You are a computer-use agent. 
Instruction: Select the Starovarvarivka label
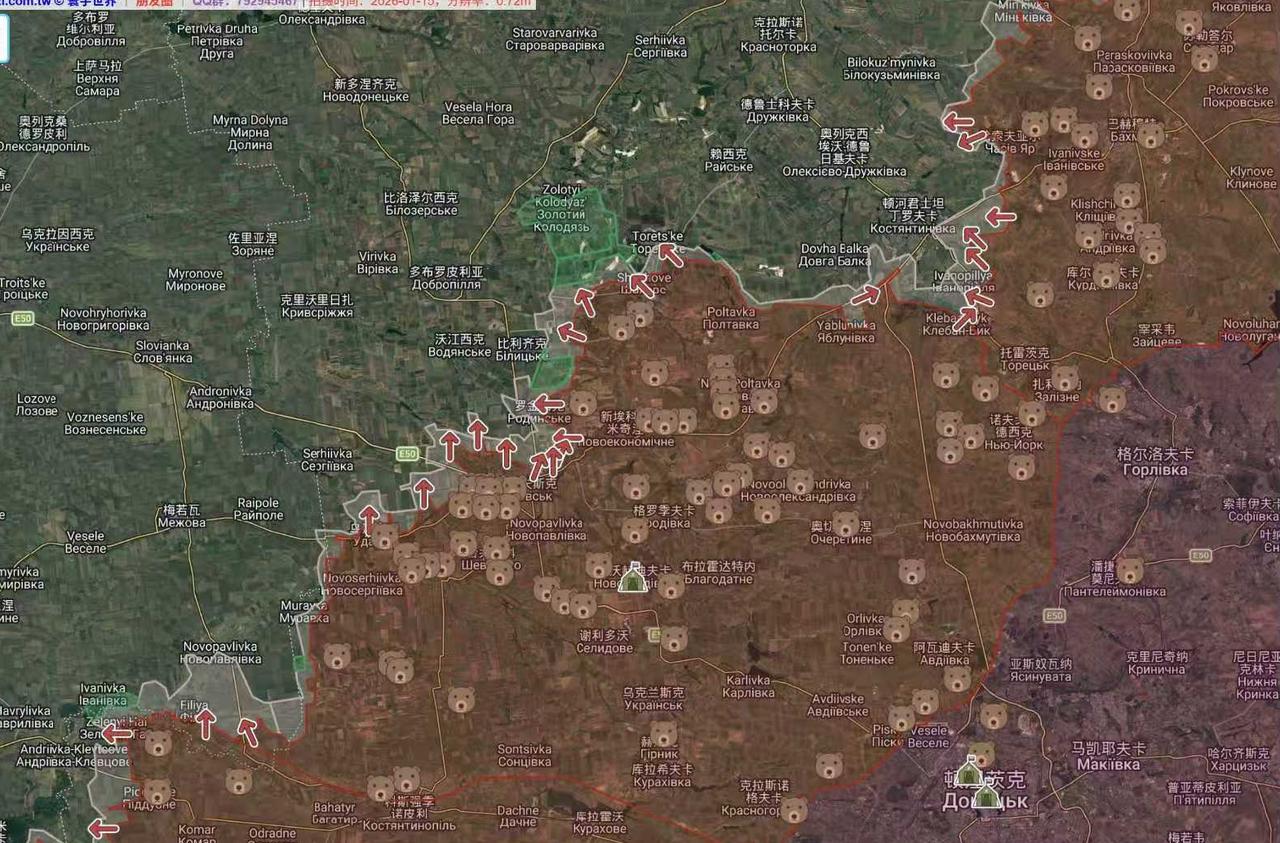click(x=555, y=39)
